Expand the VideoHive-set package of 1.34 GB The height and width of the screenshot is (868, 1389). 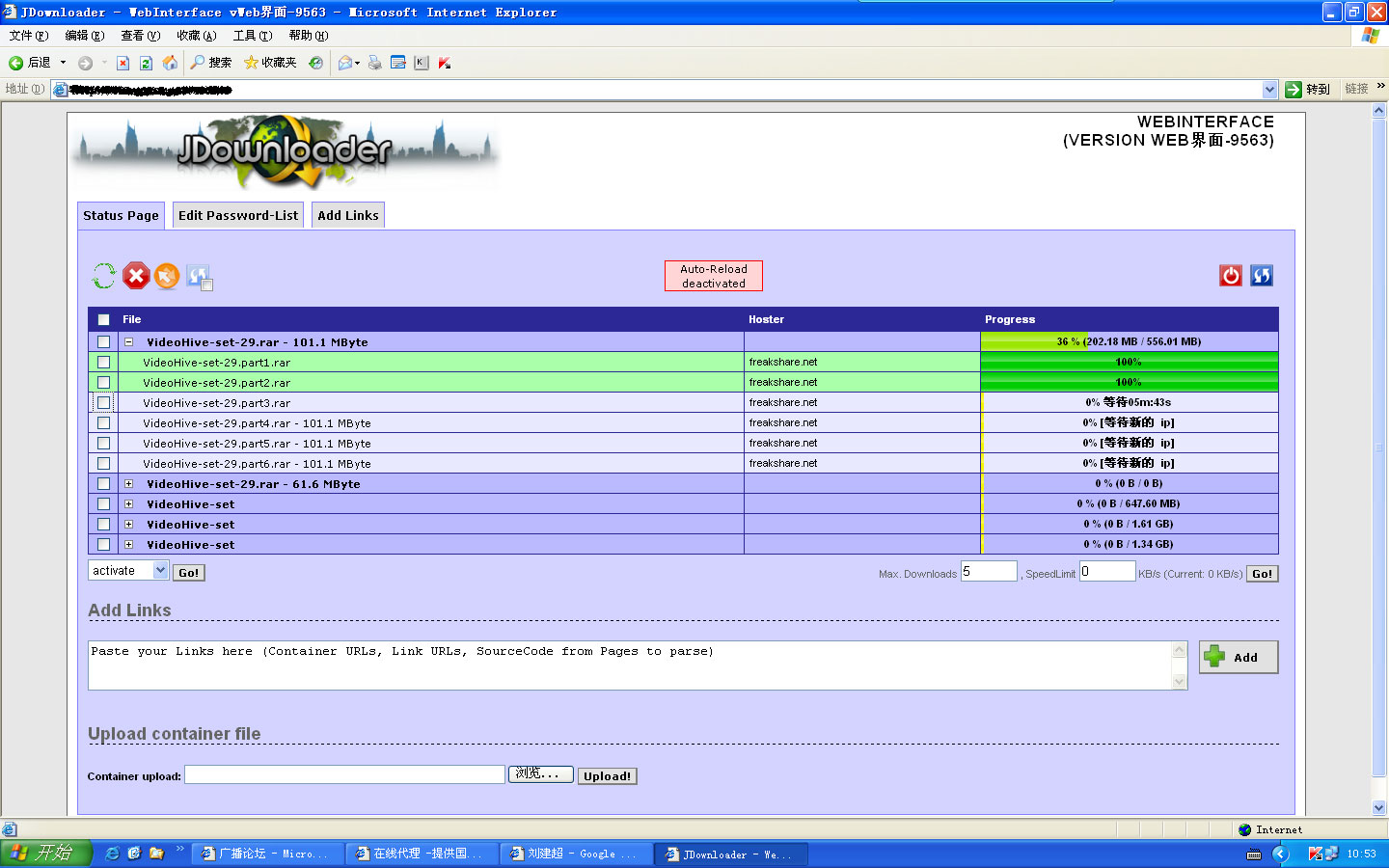[128, 545]
